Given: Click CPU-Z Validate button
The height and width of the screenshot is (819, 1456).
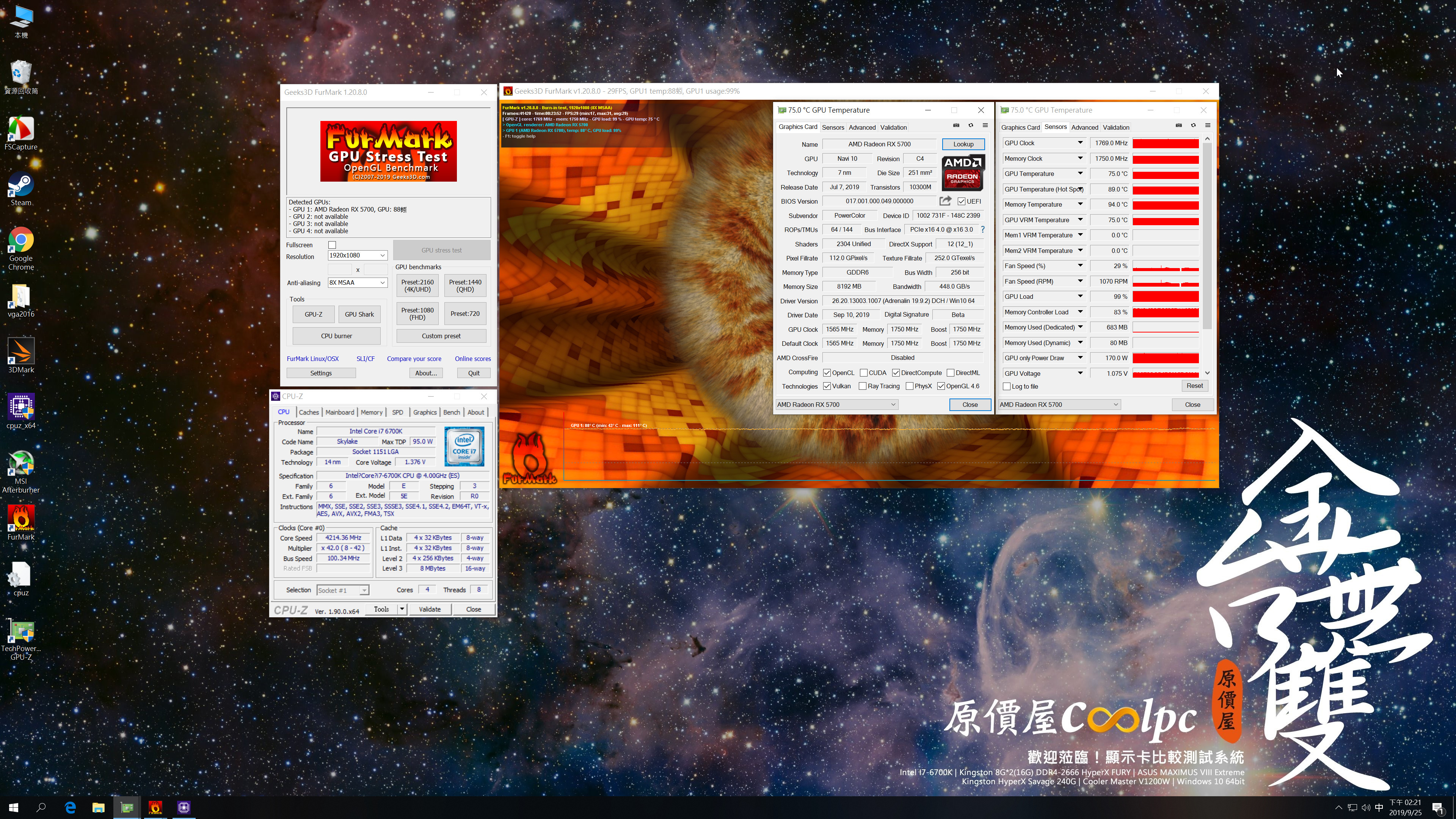Looking at the screenshot, I should [430, 609].
